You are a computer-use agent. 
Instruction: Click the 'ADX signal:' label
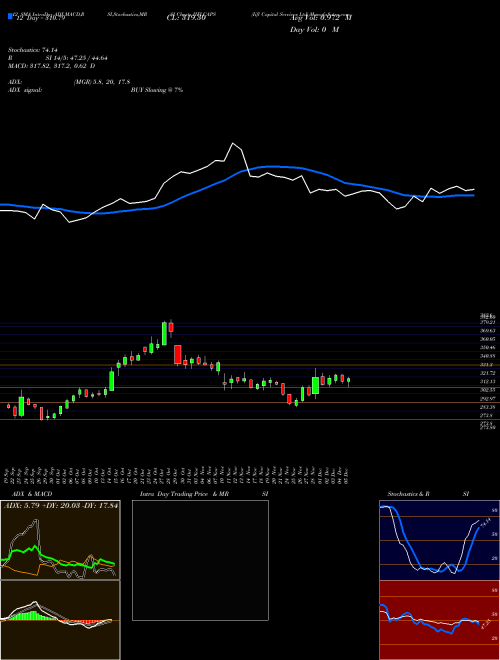click(25, 90)
